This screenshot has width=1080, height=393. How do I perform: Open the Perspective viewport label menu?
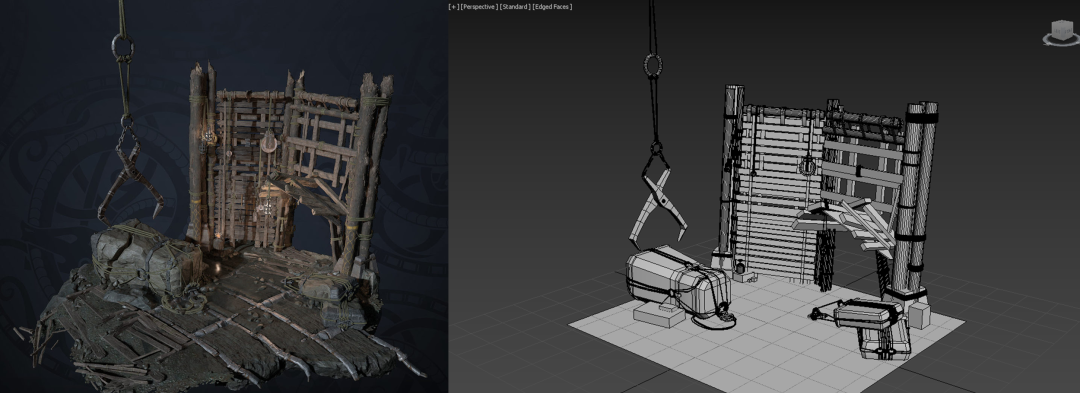[478, 6]
